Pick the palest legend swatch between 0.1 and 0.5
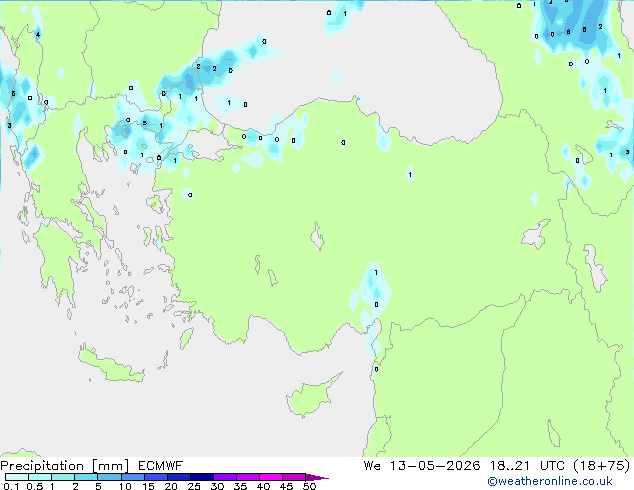The height and width of the screenshot is (490, 634). [17, 477]
